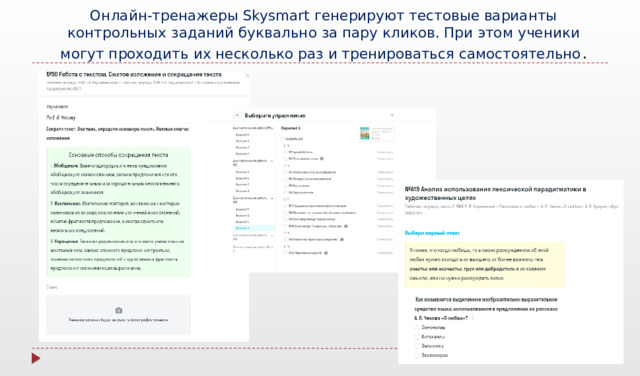Open the workbook cover thumbnail in the exercise panel
Screen dimensions: 640x376
(x=364, y=133)
